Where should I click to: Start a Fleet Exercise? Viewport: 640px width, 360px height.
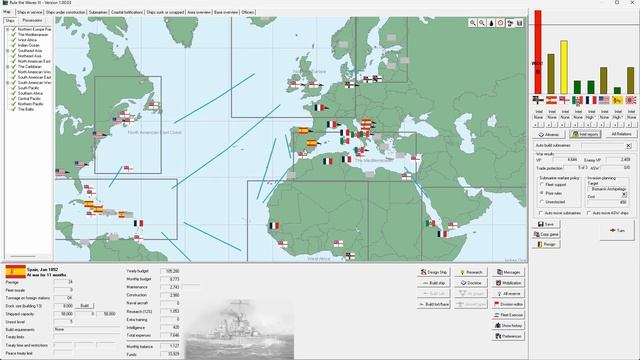click(x=508, y=315)
